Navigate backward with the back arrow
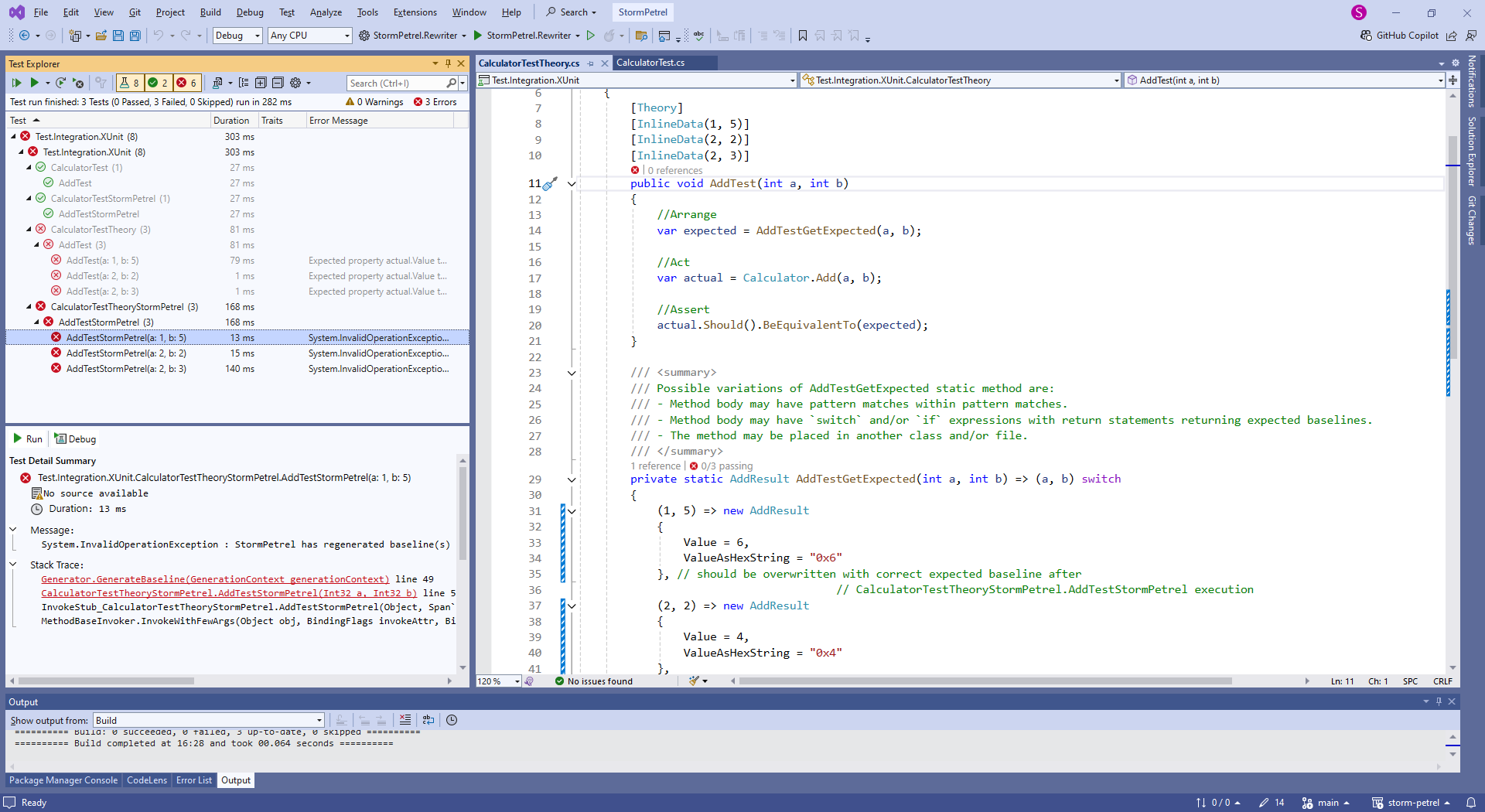Image resolution: width=1485 pixels, height=812 pixels. 25,36
